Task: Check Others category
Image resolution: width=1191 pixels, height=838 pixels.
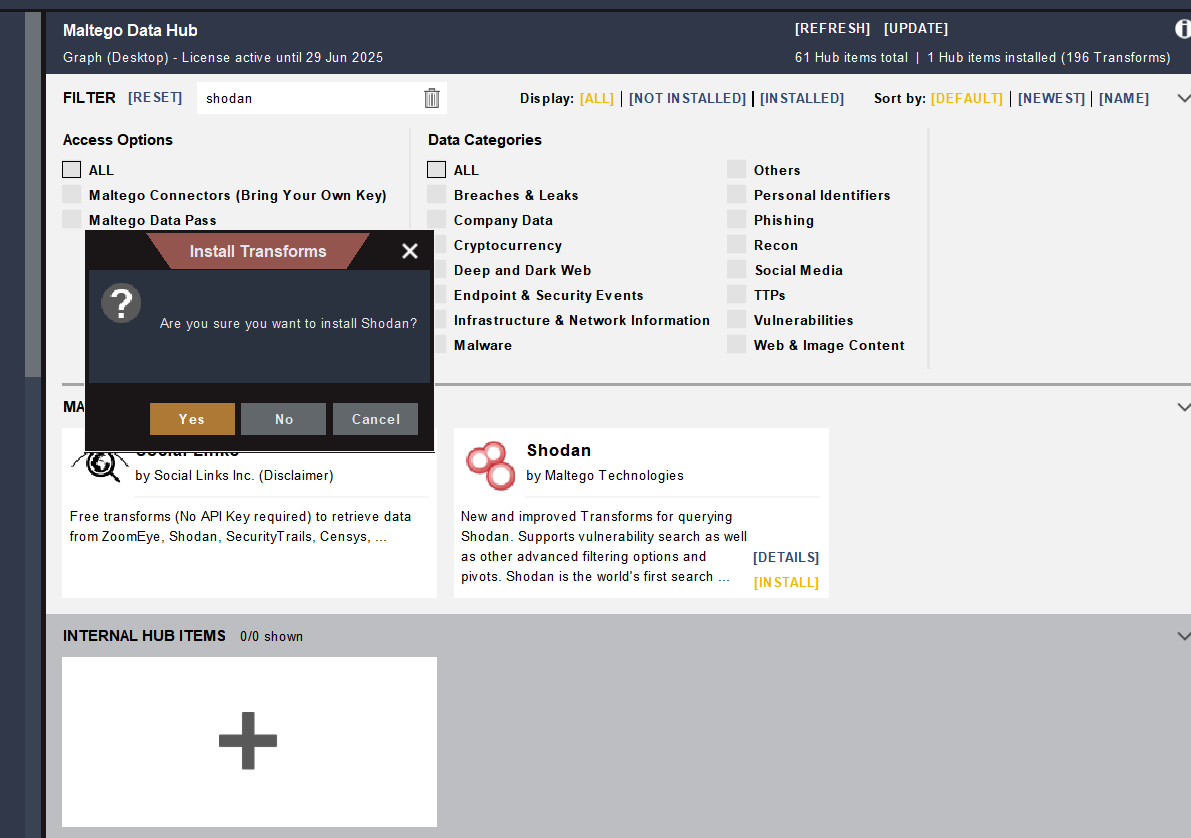Action: point(736,169)
